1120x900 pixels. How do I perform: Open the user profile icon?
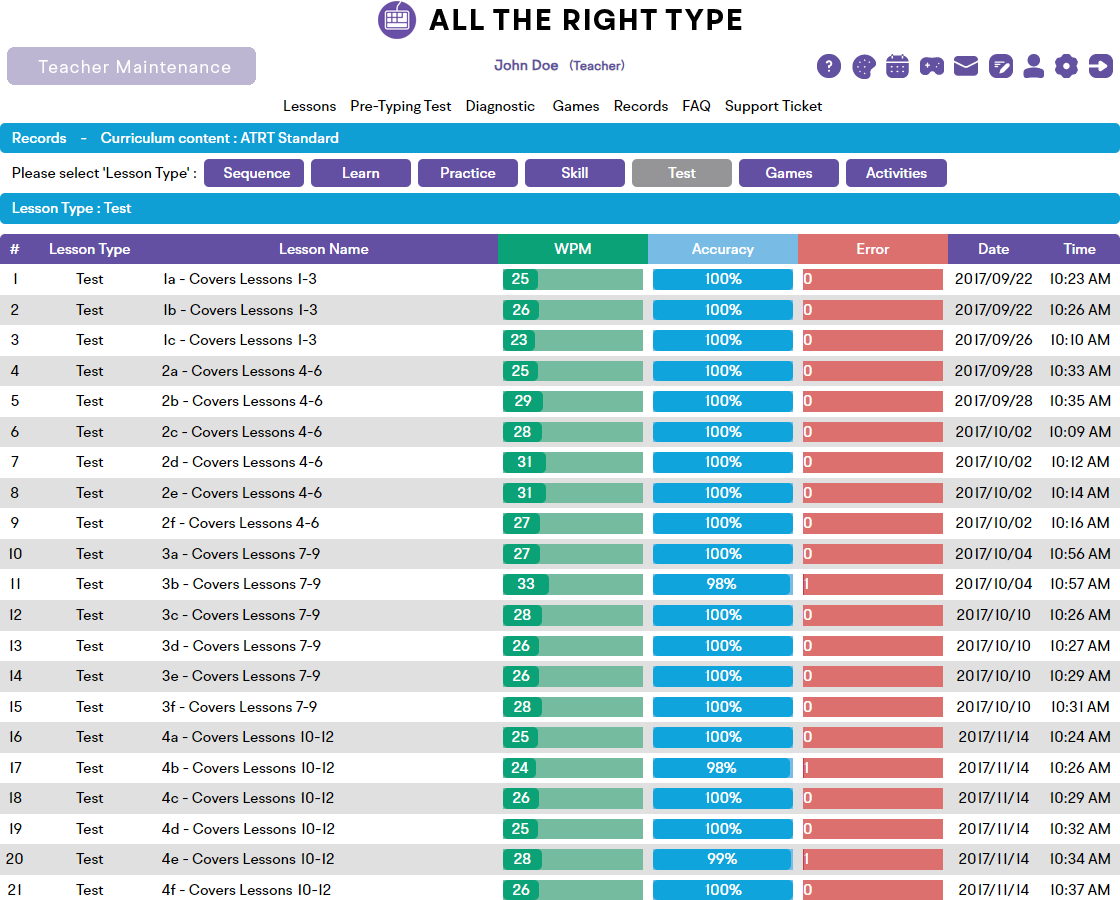pyautogui.click(x=1034, y=66)
